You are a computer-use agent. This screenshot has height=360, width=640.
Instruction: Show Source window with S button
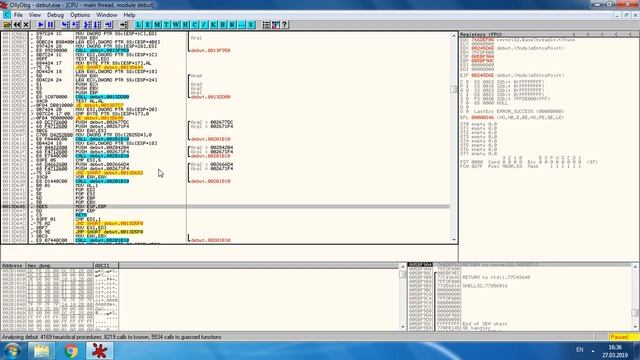click(x=251, y=25)
